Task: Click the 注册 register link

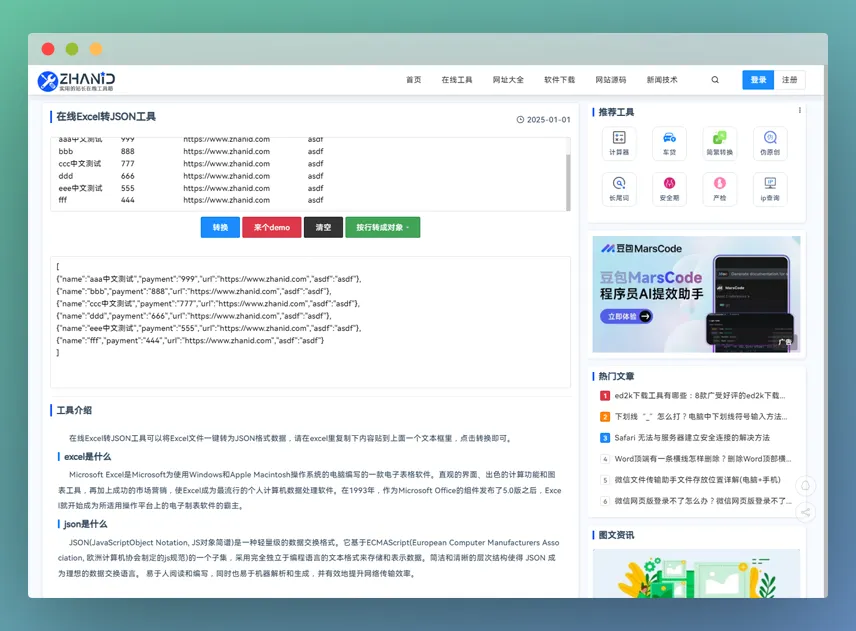Action: (x=791, y=79)
